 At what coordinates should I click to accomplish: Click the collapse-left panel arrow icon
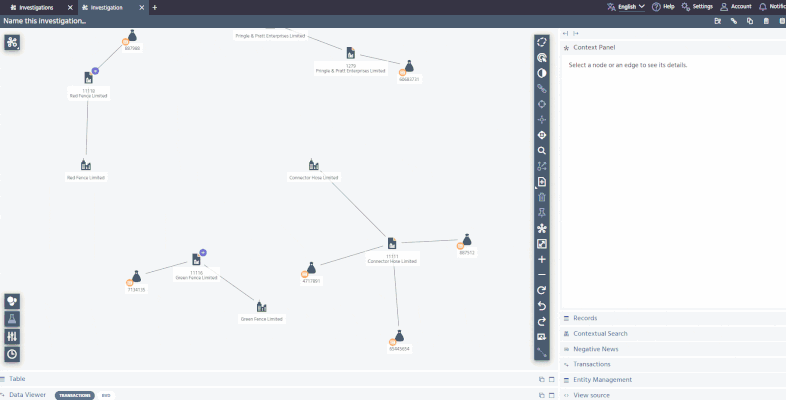565,34
